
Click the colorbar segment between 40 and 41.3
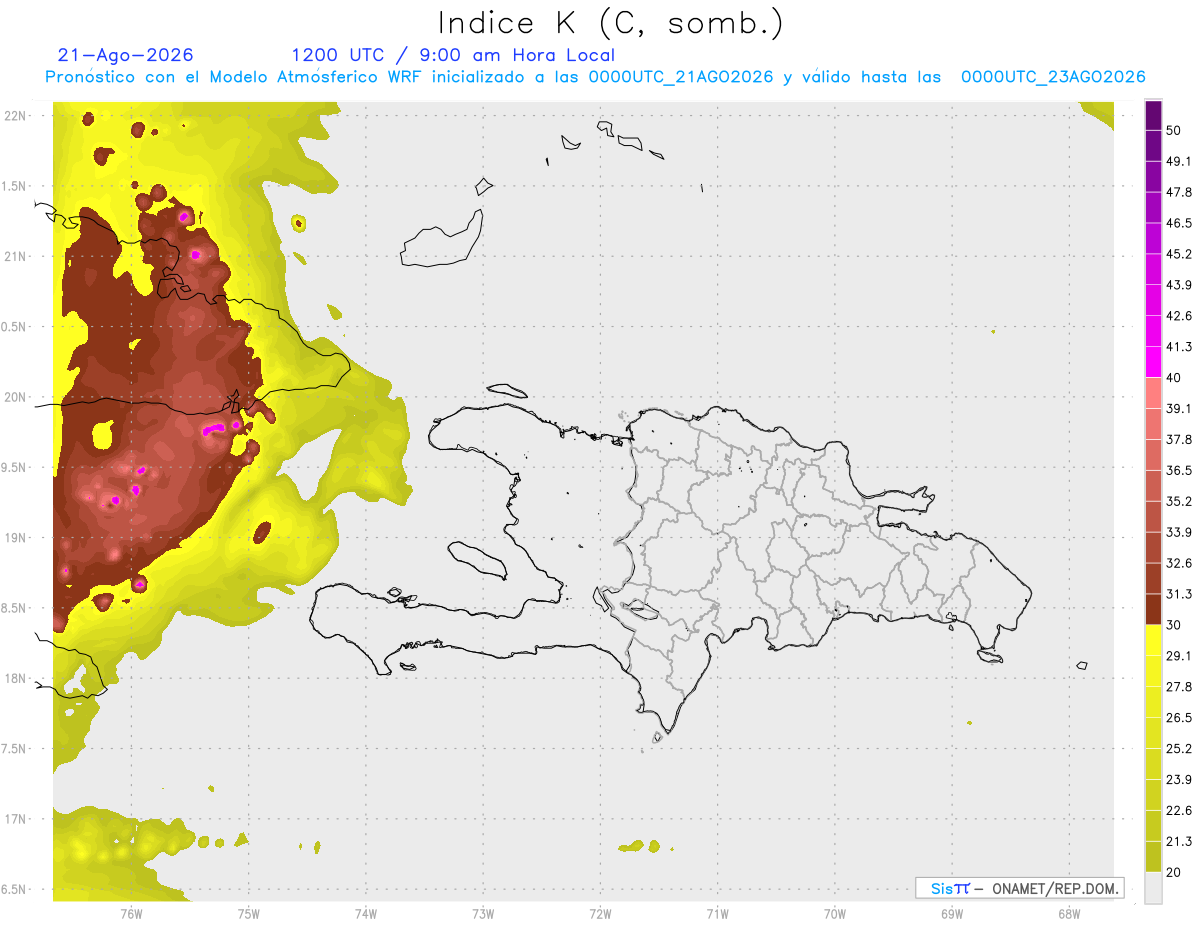point(1153,362)
